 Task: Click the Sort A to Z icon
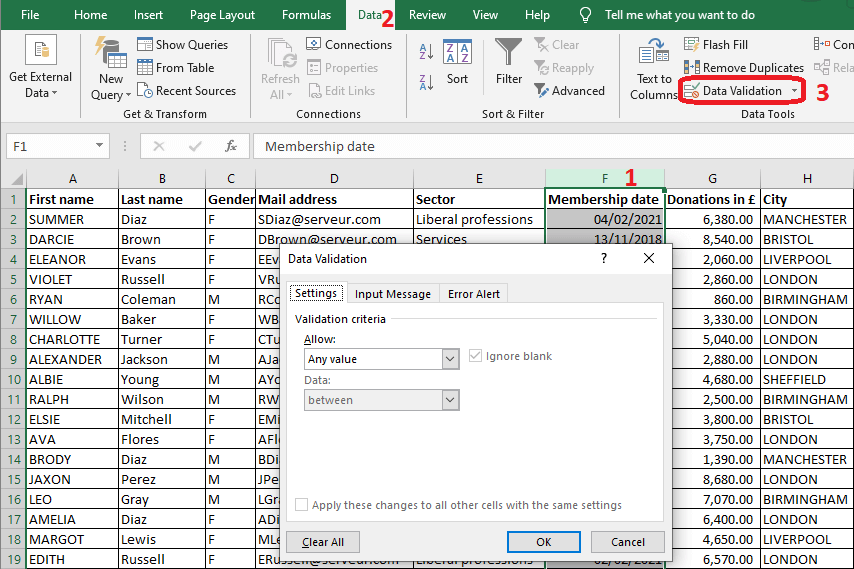tap(426, 52)
